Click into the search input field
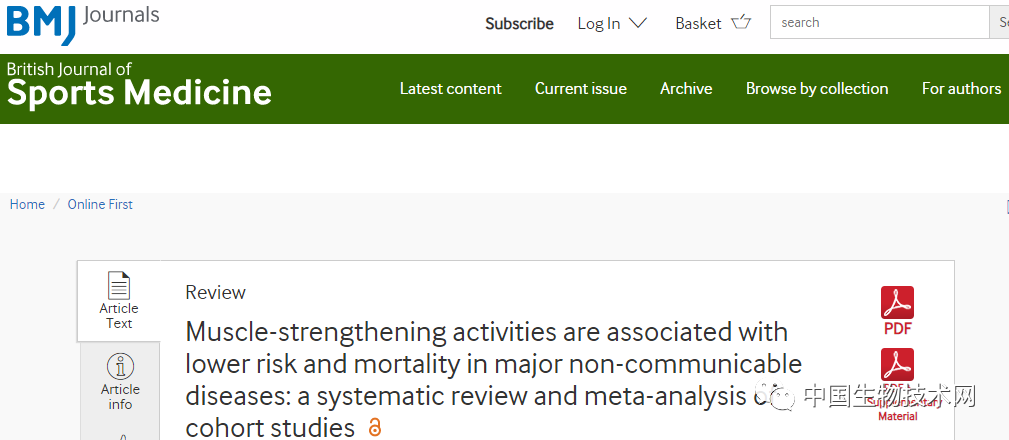 click(879, 23)
